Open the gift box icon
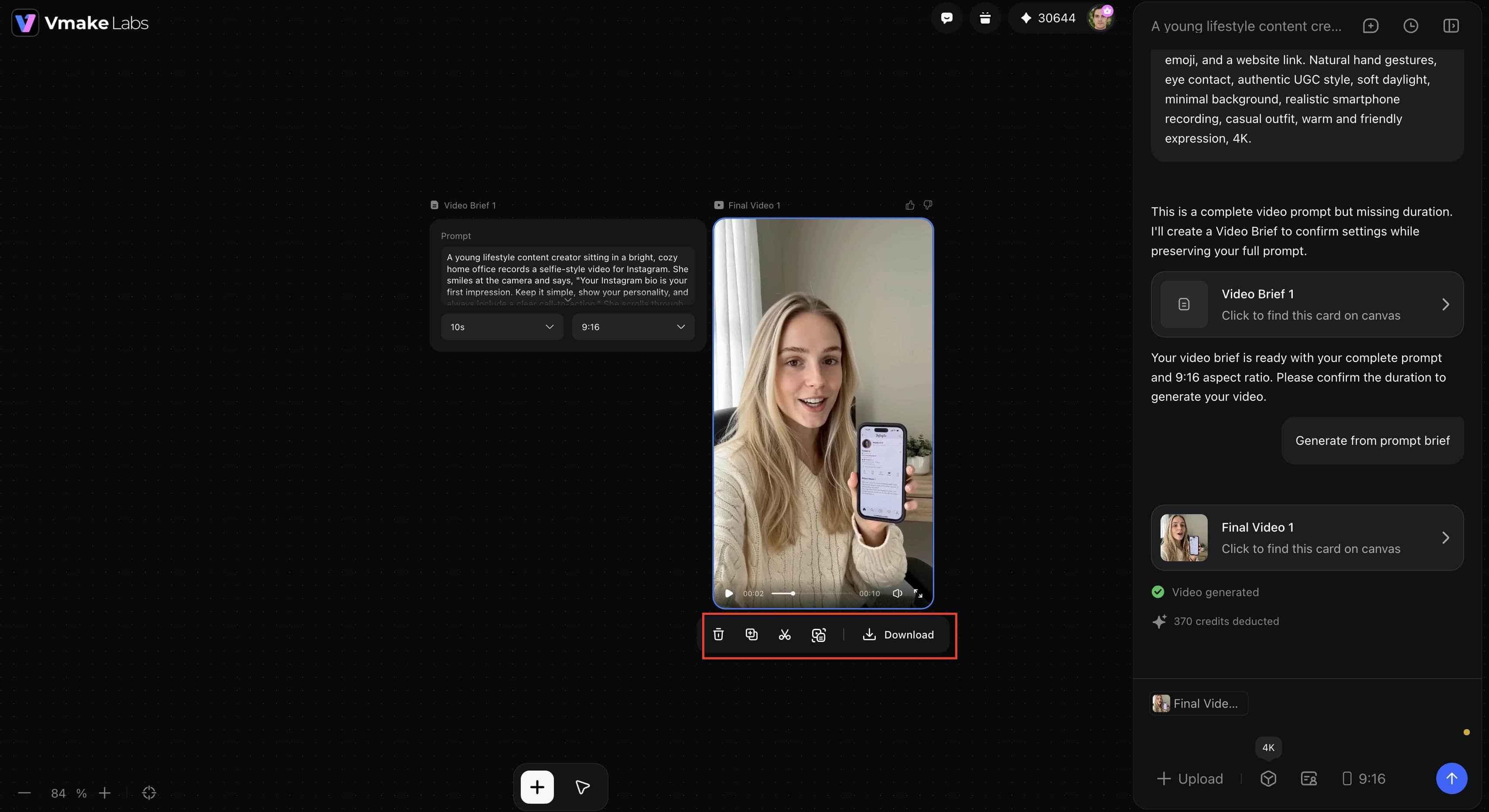Image resolution: width=1489 pixels, height=812 pixels. pyautogui.click(x=985, y=18)
